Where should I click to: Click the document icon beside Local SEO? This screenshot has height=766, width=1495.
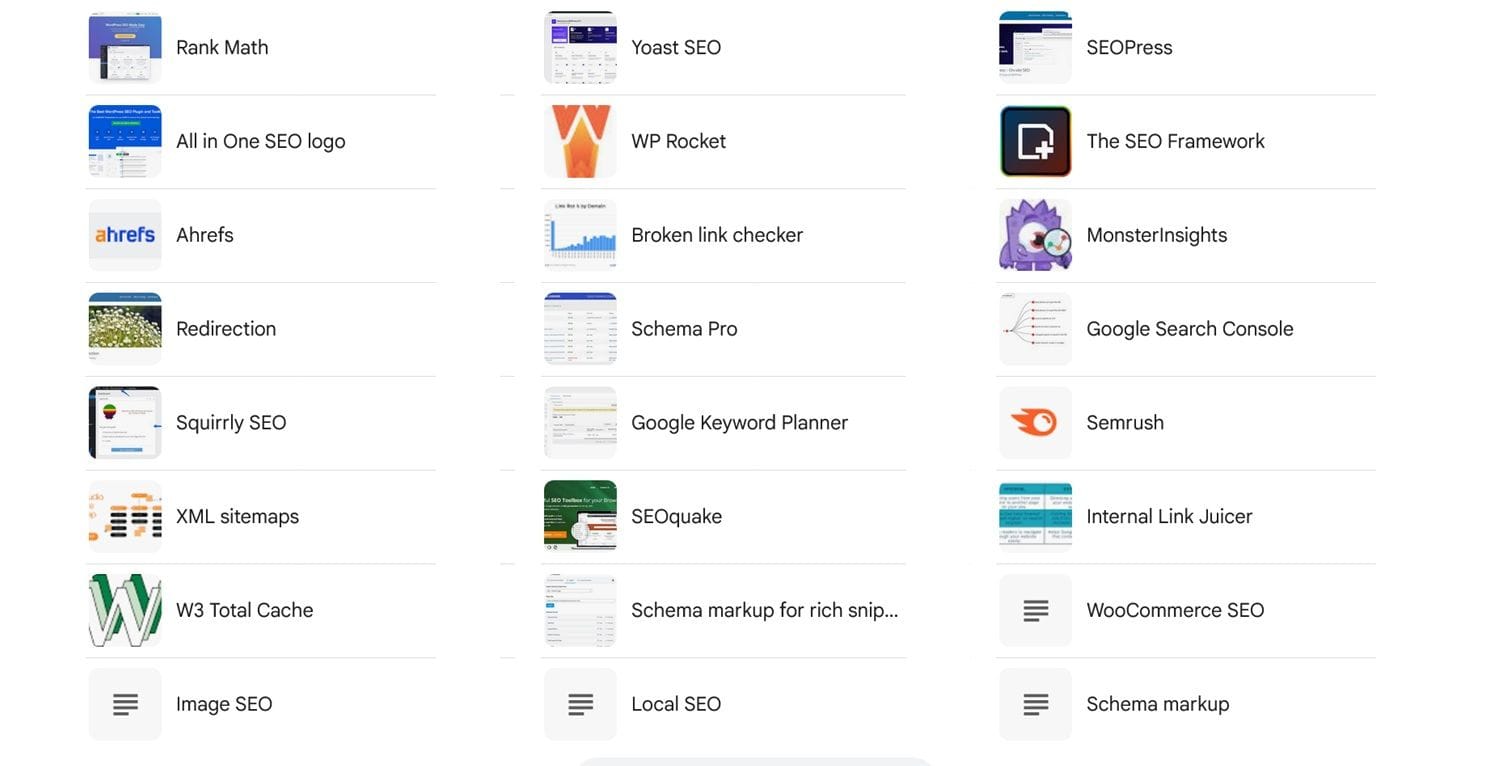(580, 704)
